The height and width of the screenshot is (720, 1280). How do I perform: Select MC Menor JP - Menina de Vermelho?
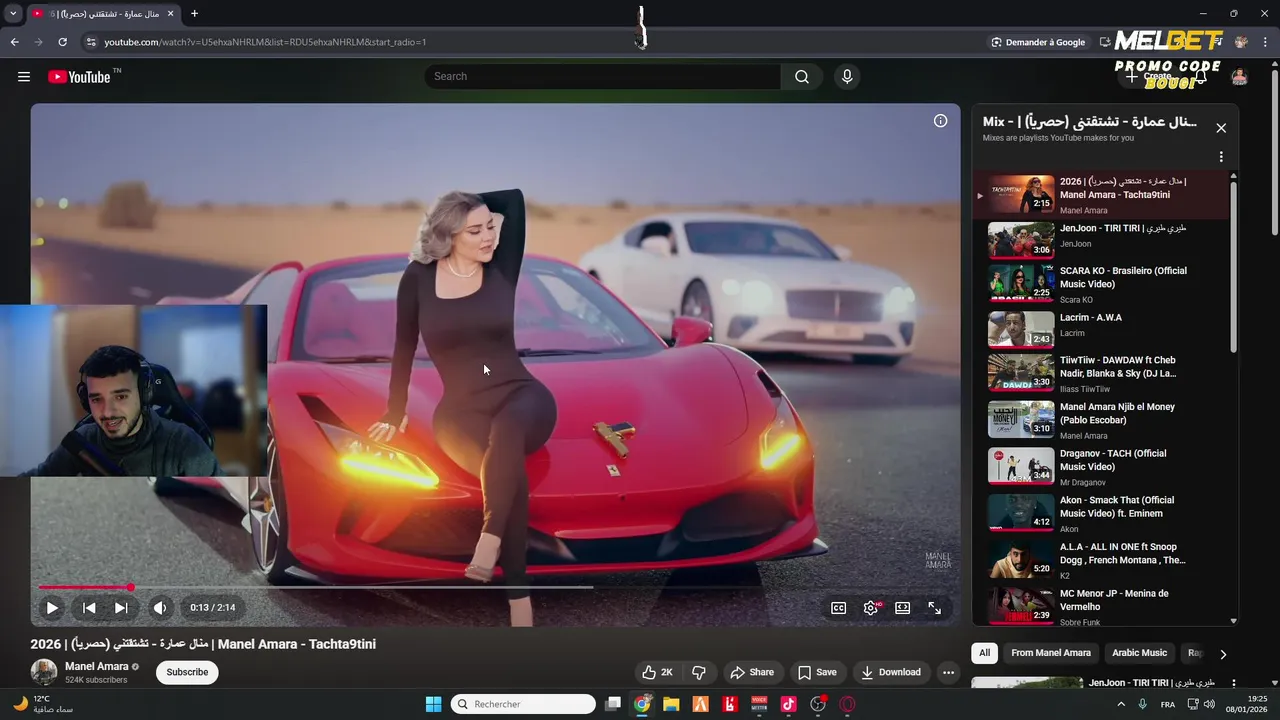(1100, 605)
